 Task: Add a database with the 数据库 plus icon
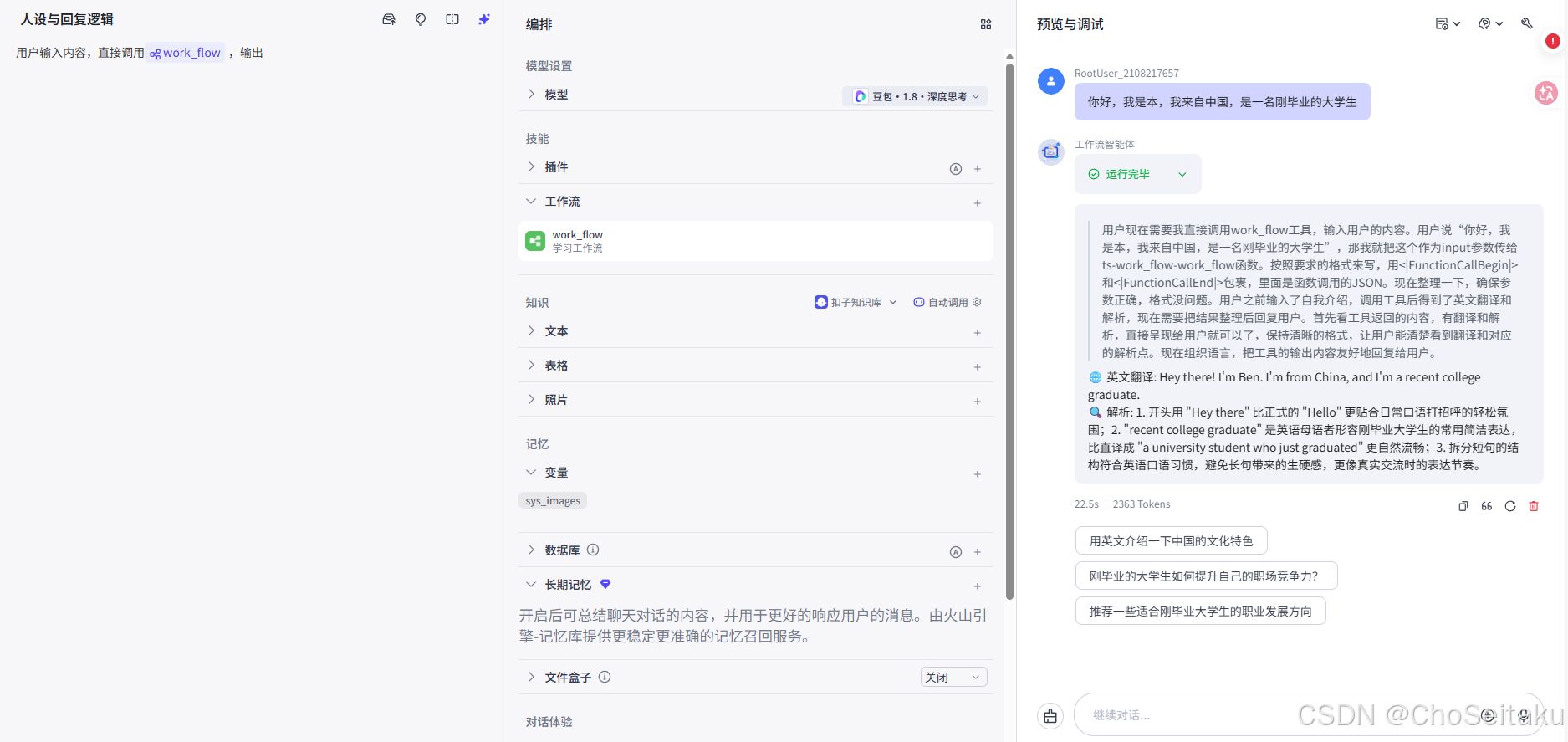pyautogui.click(x=978, y=552)
